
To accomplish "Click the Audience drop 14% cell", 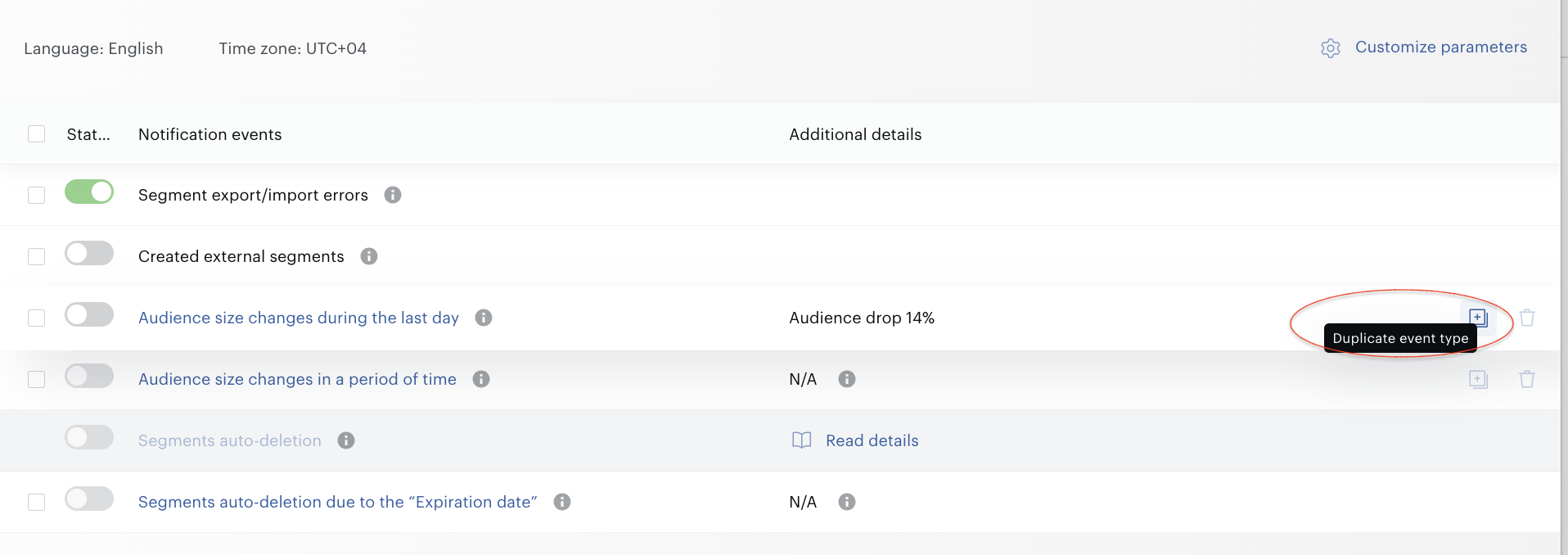I will pyautogui.click(x=862, y=318).
